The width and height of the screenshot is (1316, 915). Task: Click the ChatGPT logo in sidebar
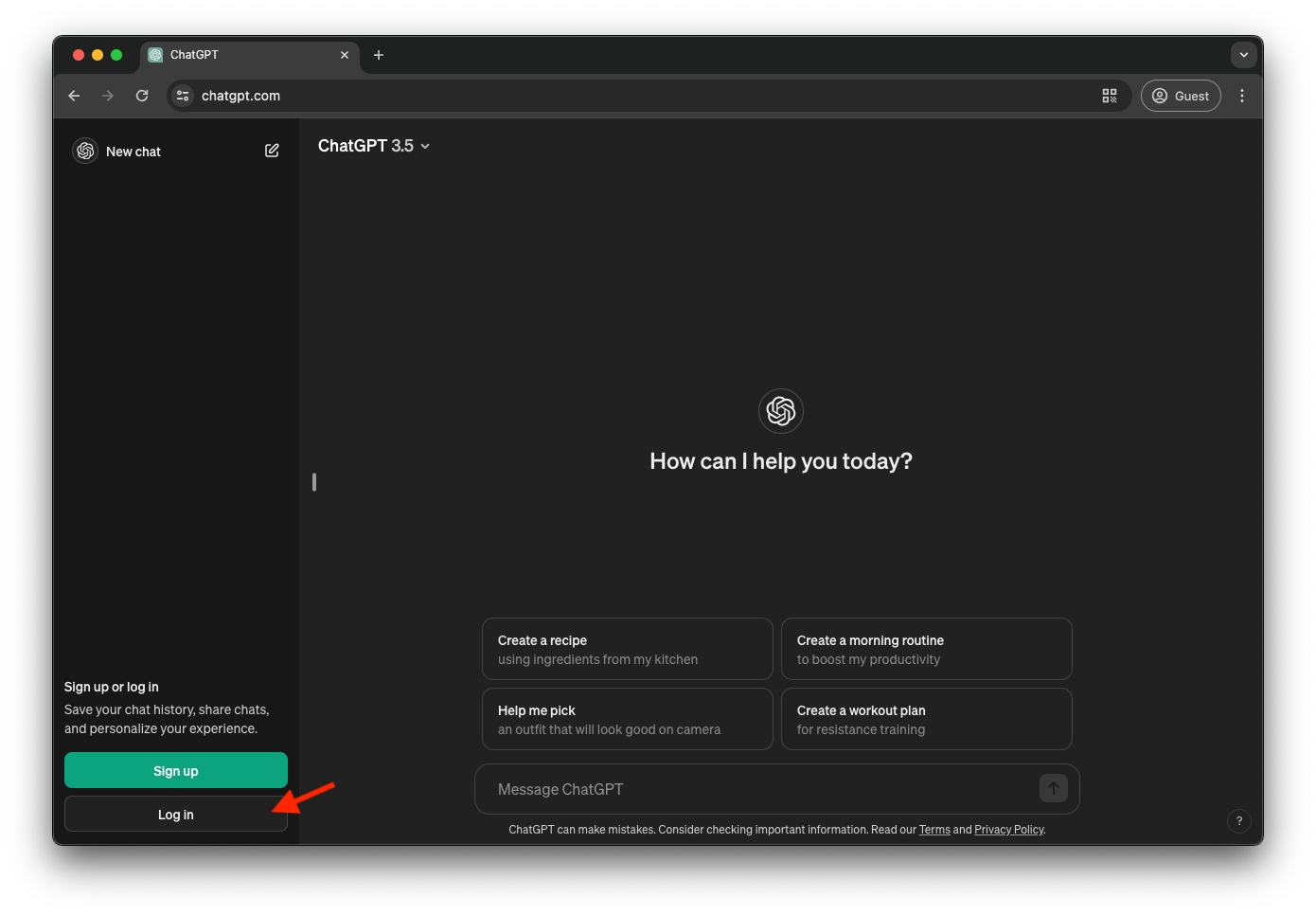tap(85, 151)
